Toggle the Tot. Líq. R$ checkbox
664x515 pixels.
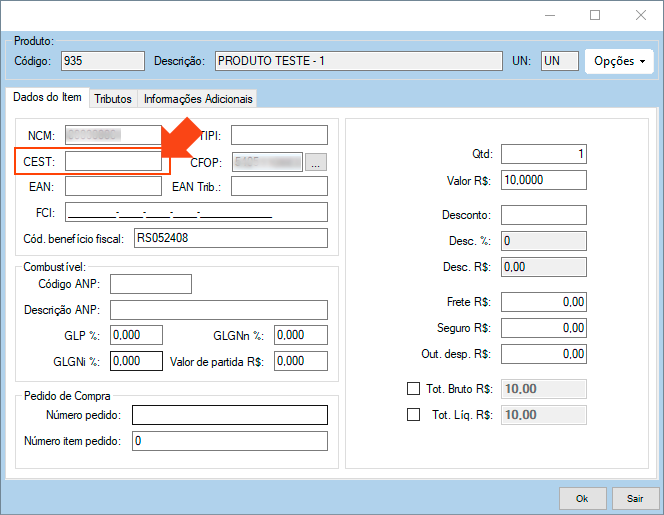click(414, 415)
